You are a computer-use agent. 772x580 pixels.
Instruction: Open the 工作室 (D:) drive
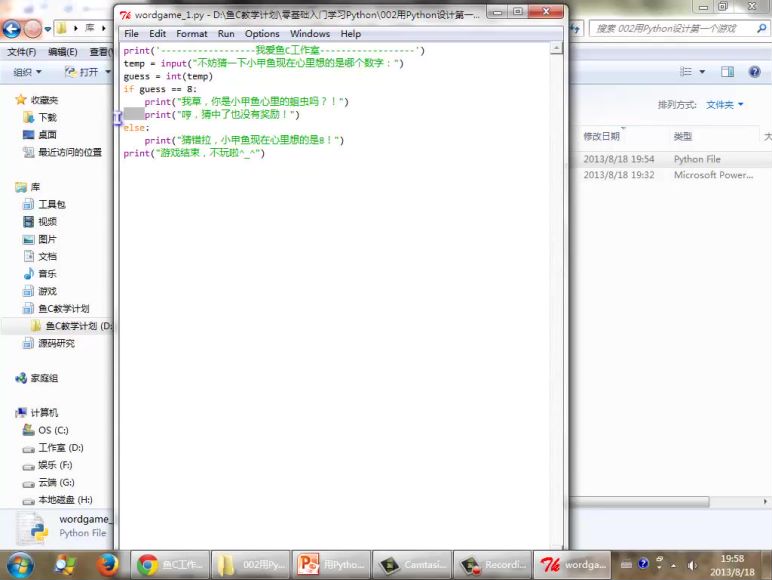[x=61, y=448]
